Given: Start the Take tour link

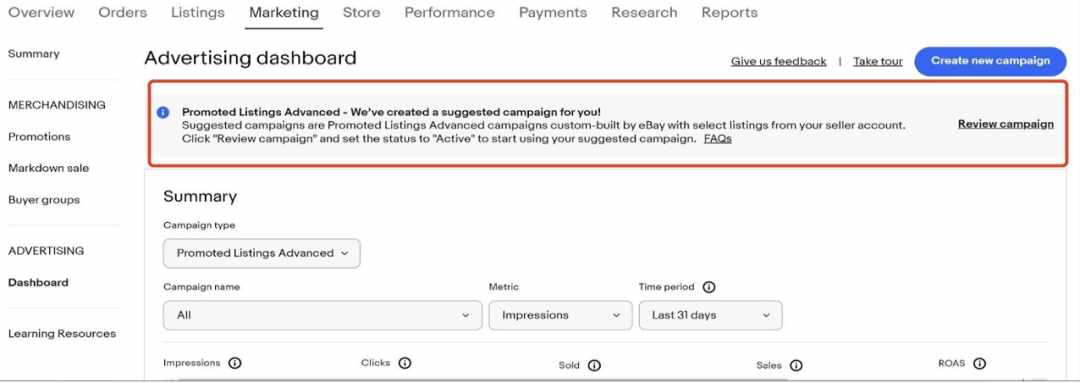Looking at the screenshot, I should pos(878,61).
